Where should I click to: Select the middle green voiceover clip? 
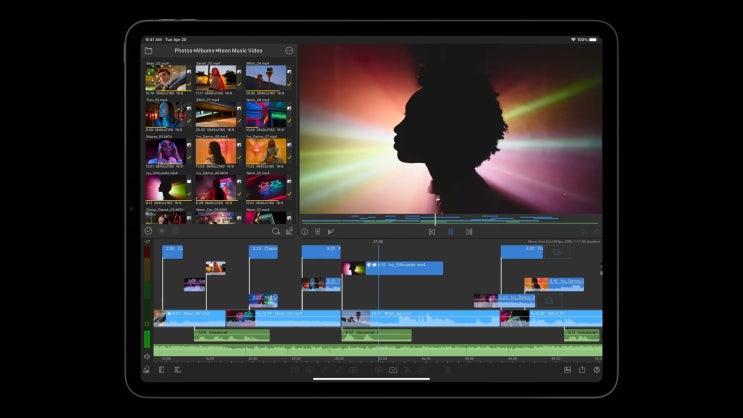(x=377, y=335)
